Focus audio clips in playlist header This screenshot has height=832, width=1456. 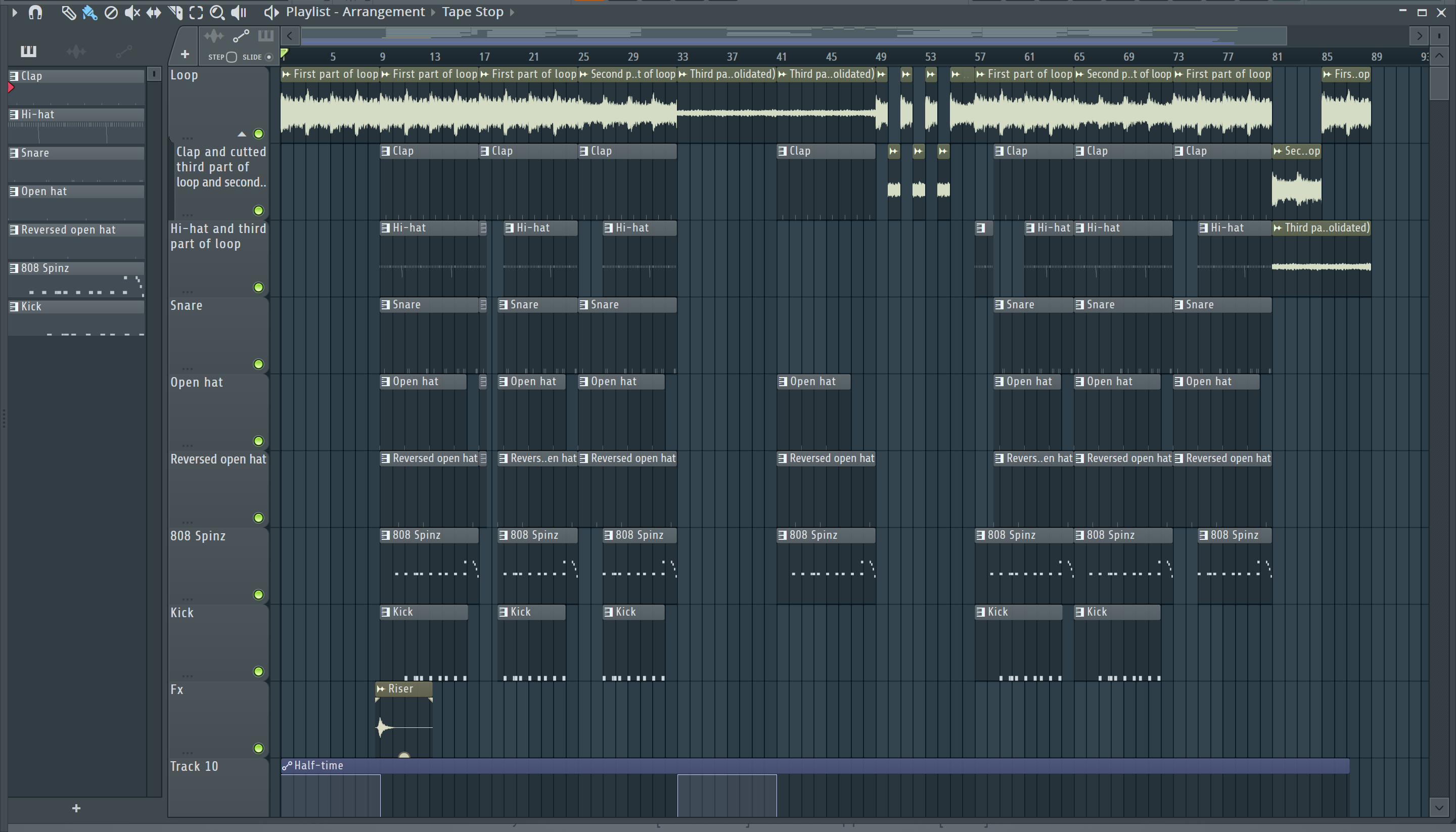coord(214,36)
